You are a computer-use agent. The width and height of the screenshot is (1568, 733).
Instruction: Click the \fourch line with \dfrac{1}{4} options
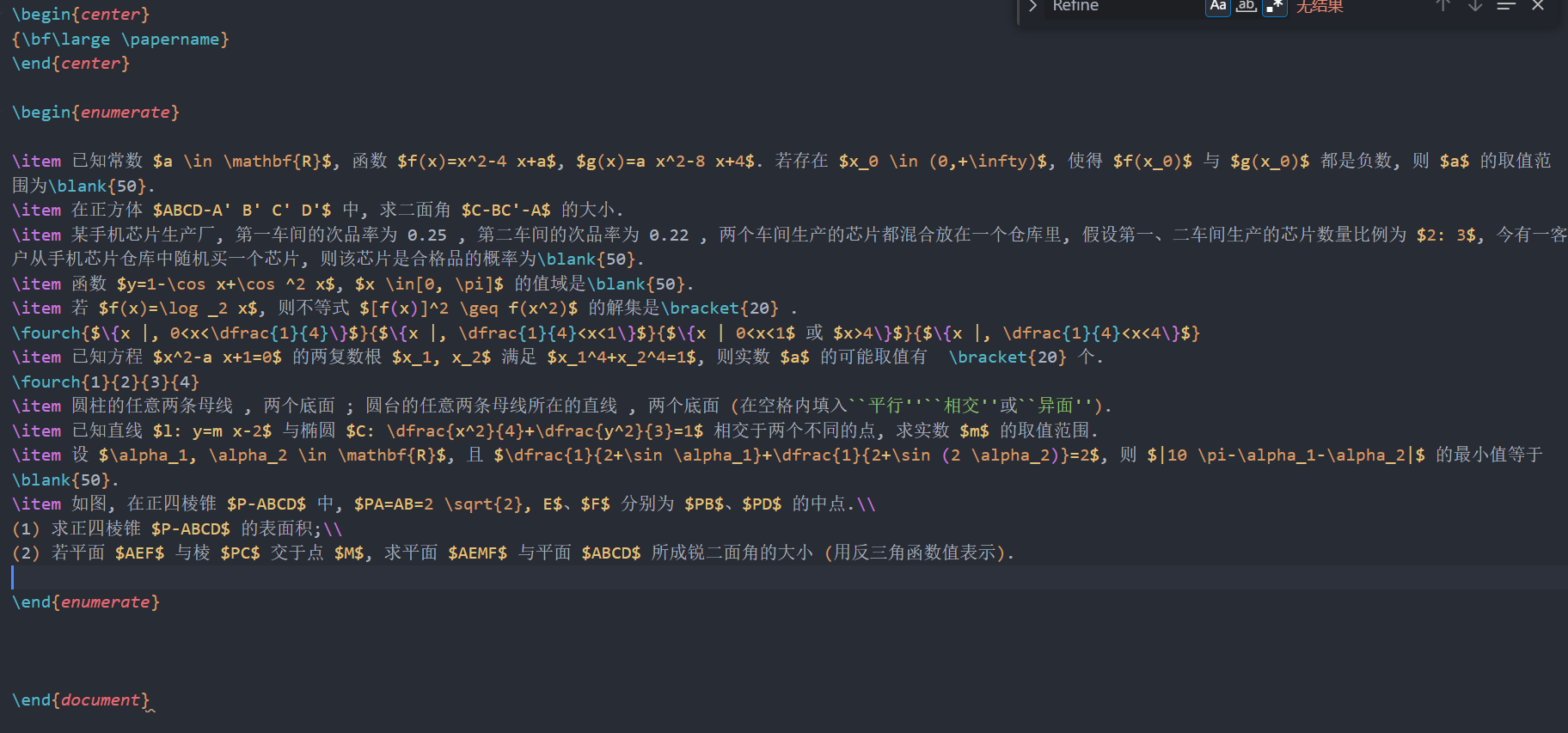click(606, 333)
